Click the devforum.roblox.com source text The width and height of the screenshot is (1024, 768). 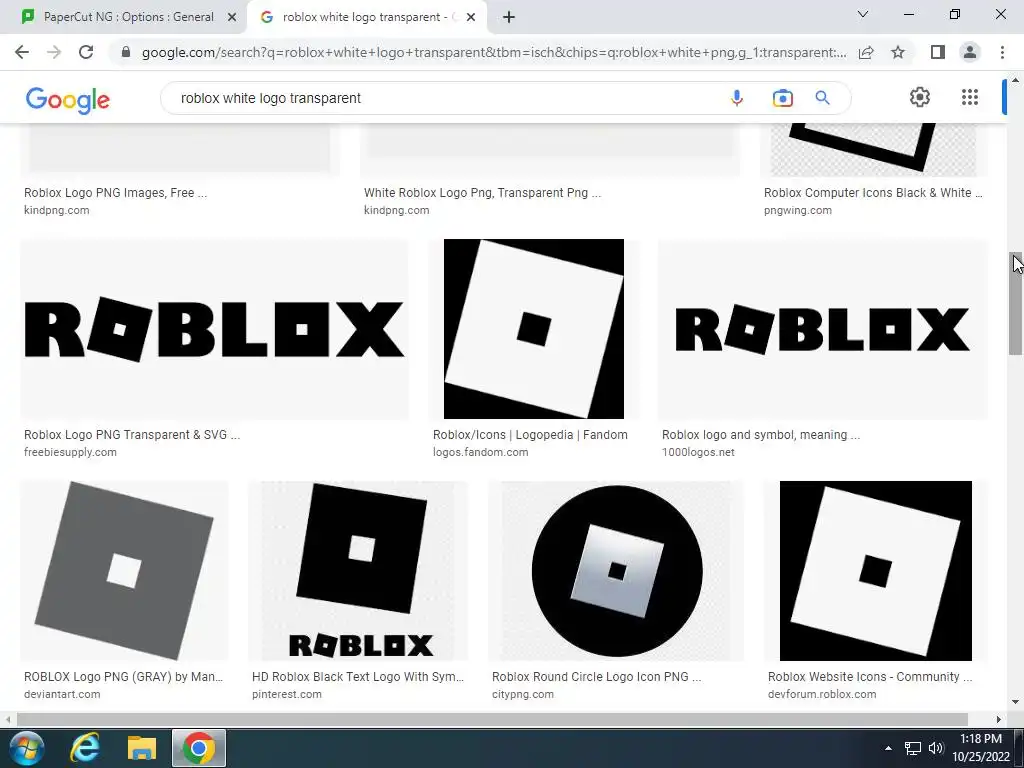click(822, 695)
